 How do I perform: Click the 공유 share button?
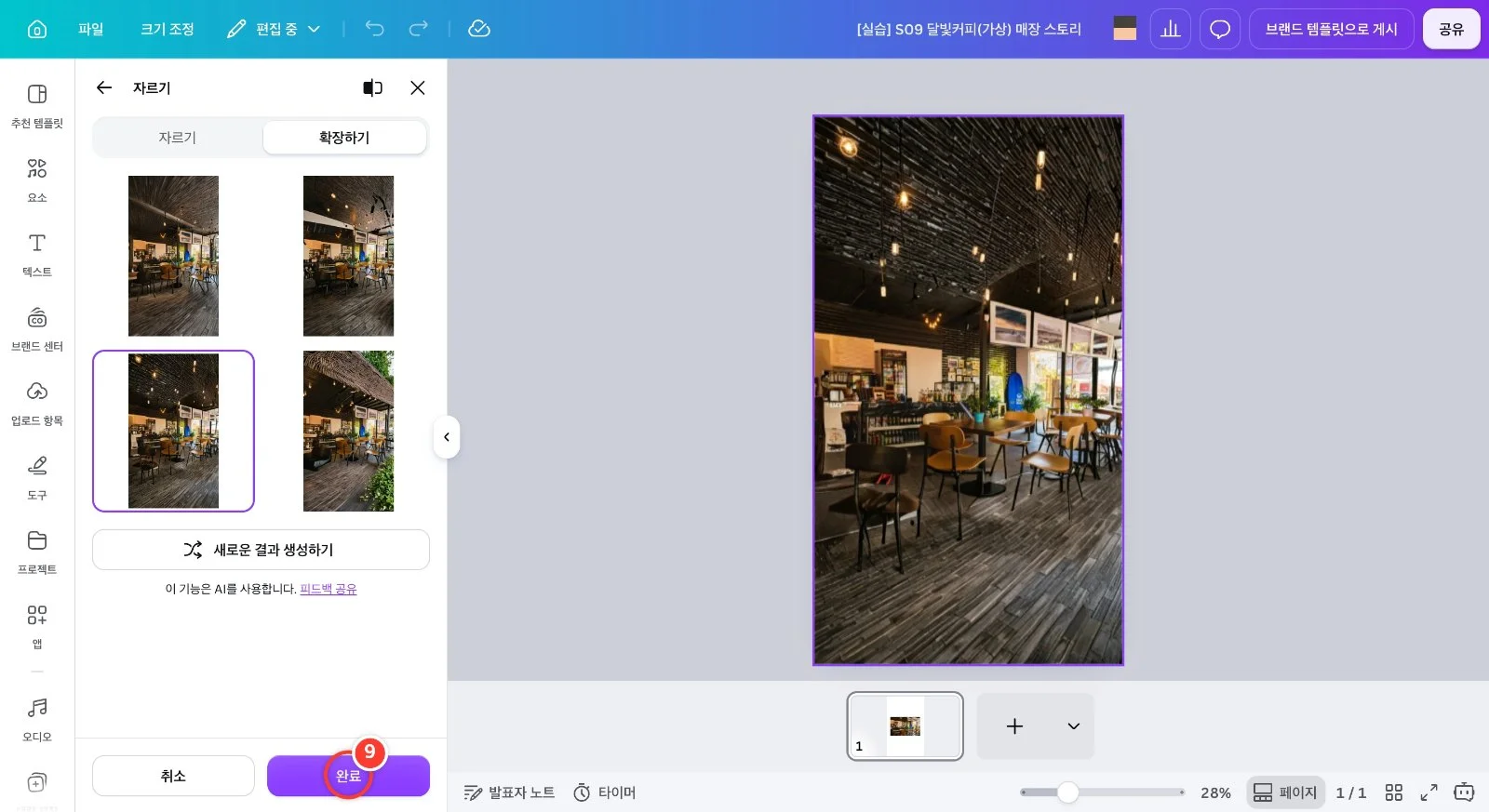click(x=1452, y=29)
